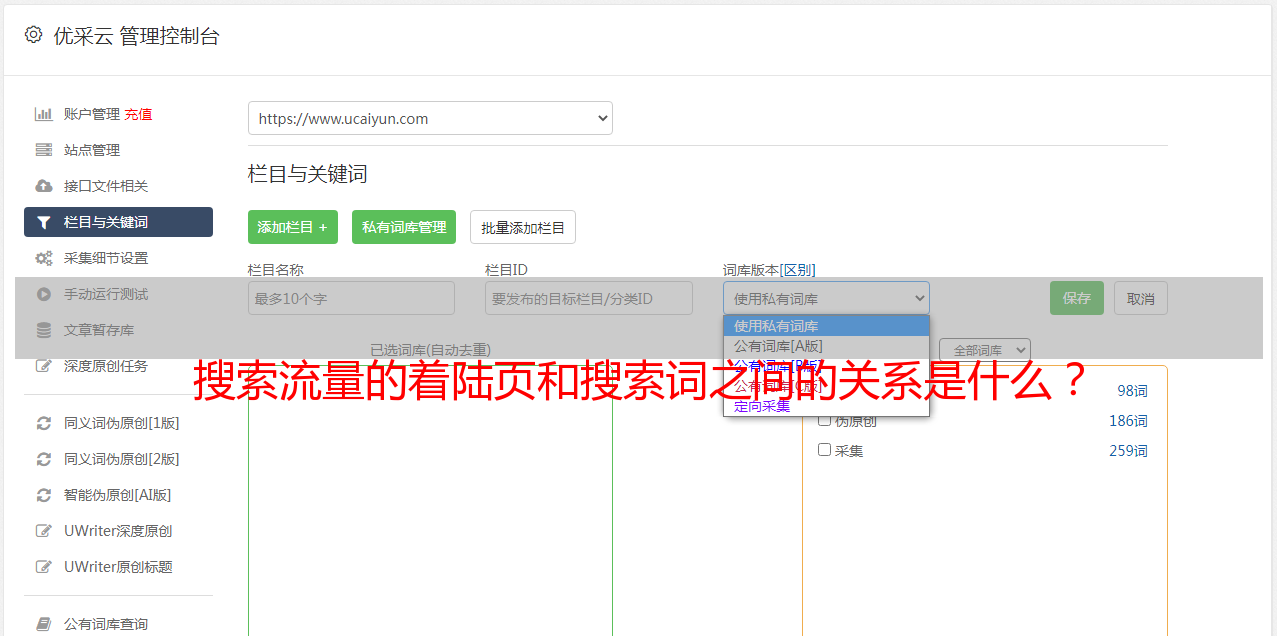Click the 186词 count for 伪原创

pyautogui.click(x=1128, y=421)
